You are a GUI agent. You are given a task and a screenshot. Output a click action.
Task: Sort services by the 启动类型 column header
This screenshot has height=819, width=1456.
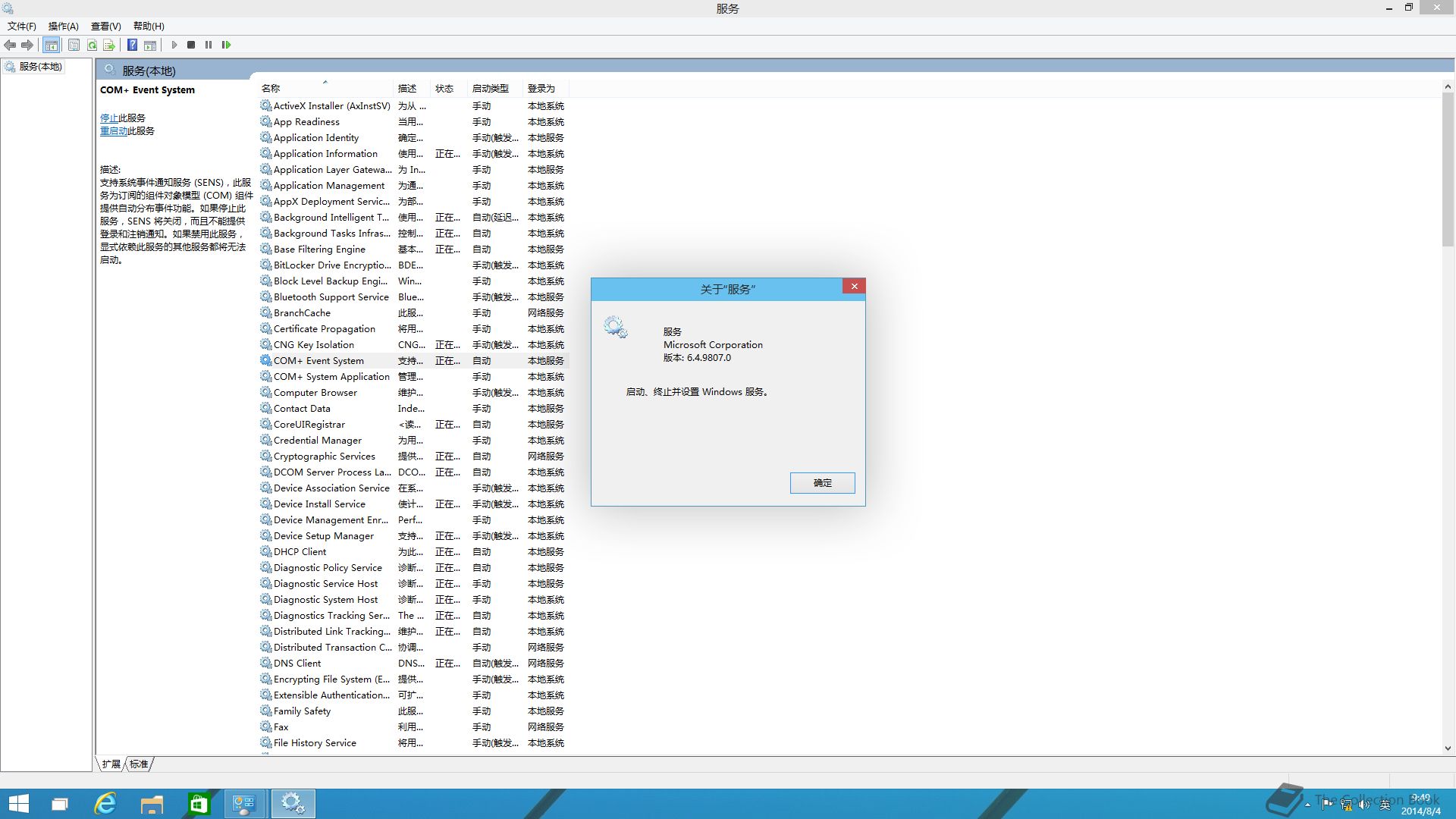495,88
